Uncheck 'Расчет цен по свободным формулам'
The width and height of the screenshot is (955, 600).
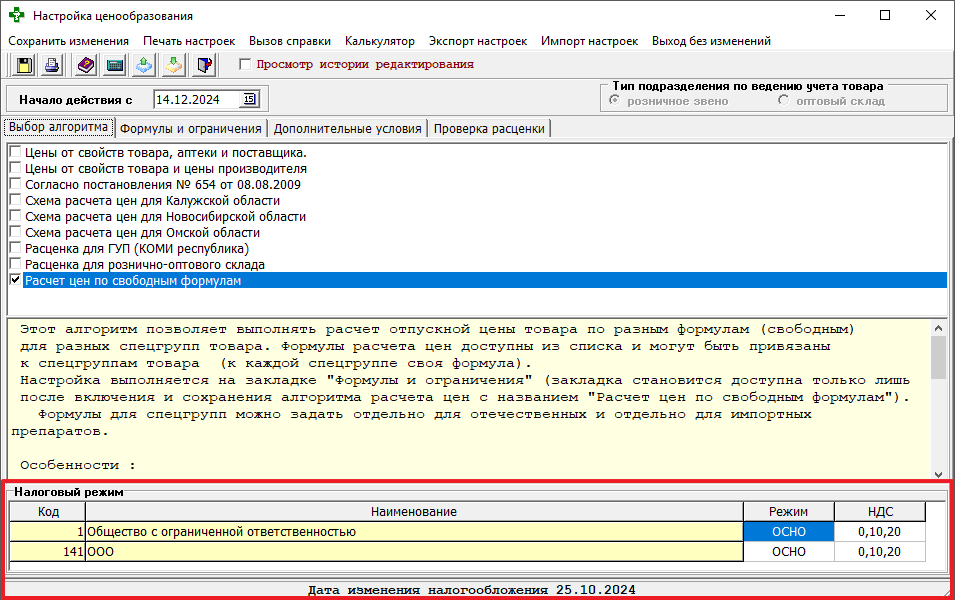coord(15,280)
